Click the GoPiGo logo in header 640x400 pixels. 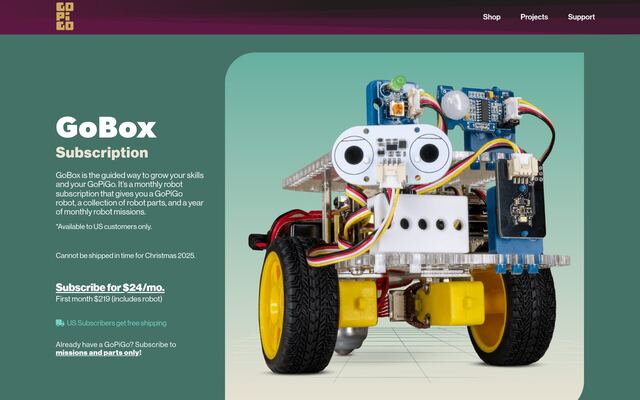point(65,16)
